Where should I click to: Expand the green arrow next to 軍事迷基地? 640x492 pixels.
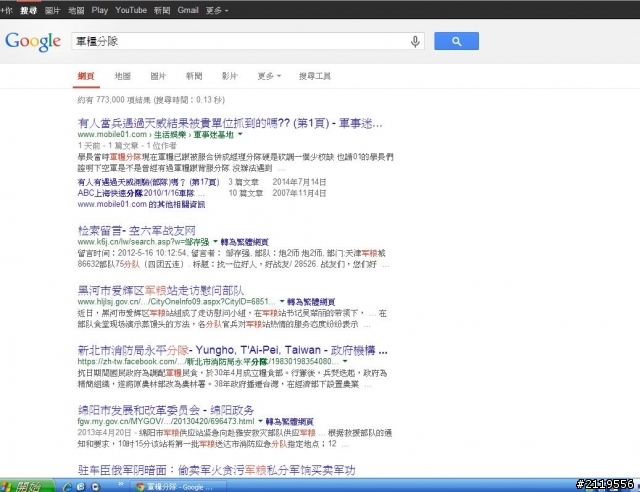pyautogui.click(x=240, y=134)
